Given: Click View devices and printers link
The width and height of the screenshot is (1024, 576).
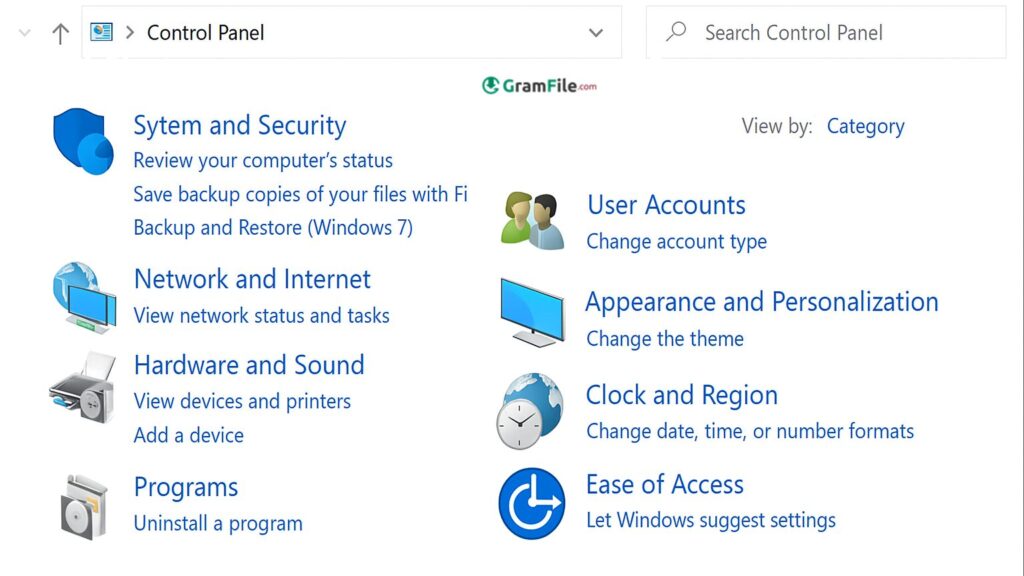Looking at the screenshot, I should (242, 402).
